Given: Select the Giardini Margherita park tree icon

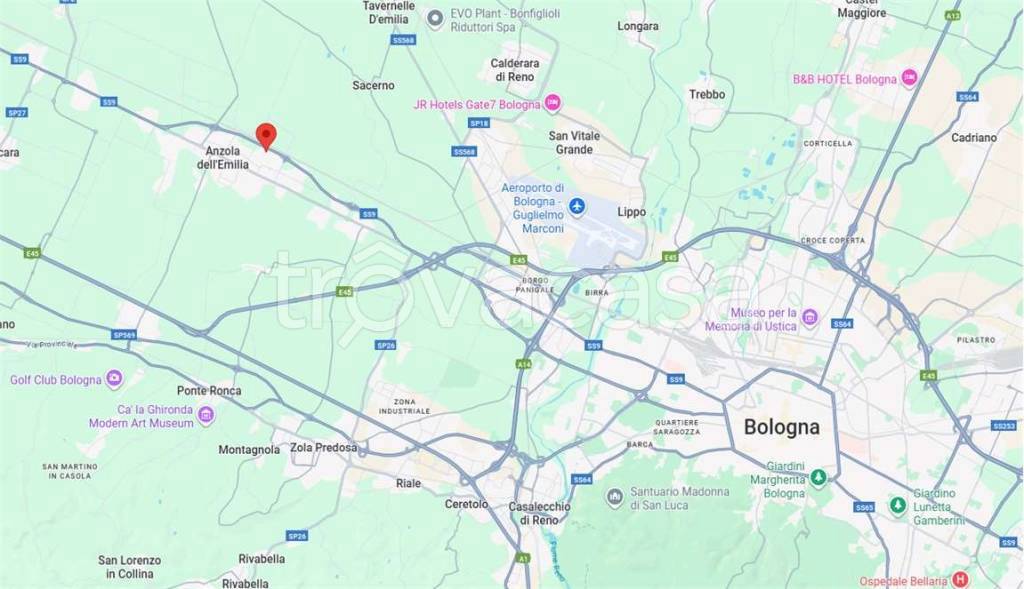Looking at the screenshot, I should tap(818, 477).
